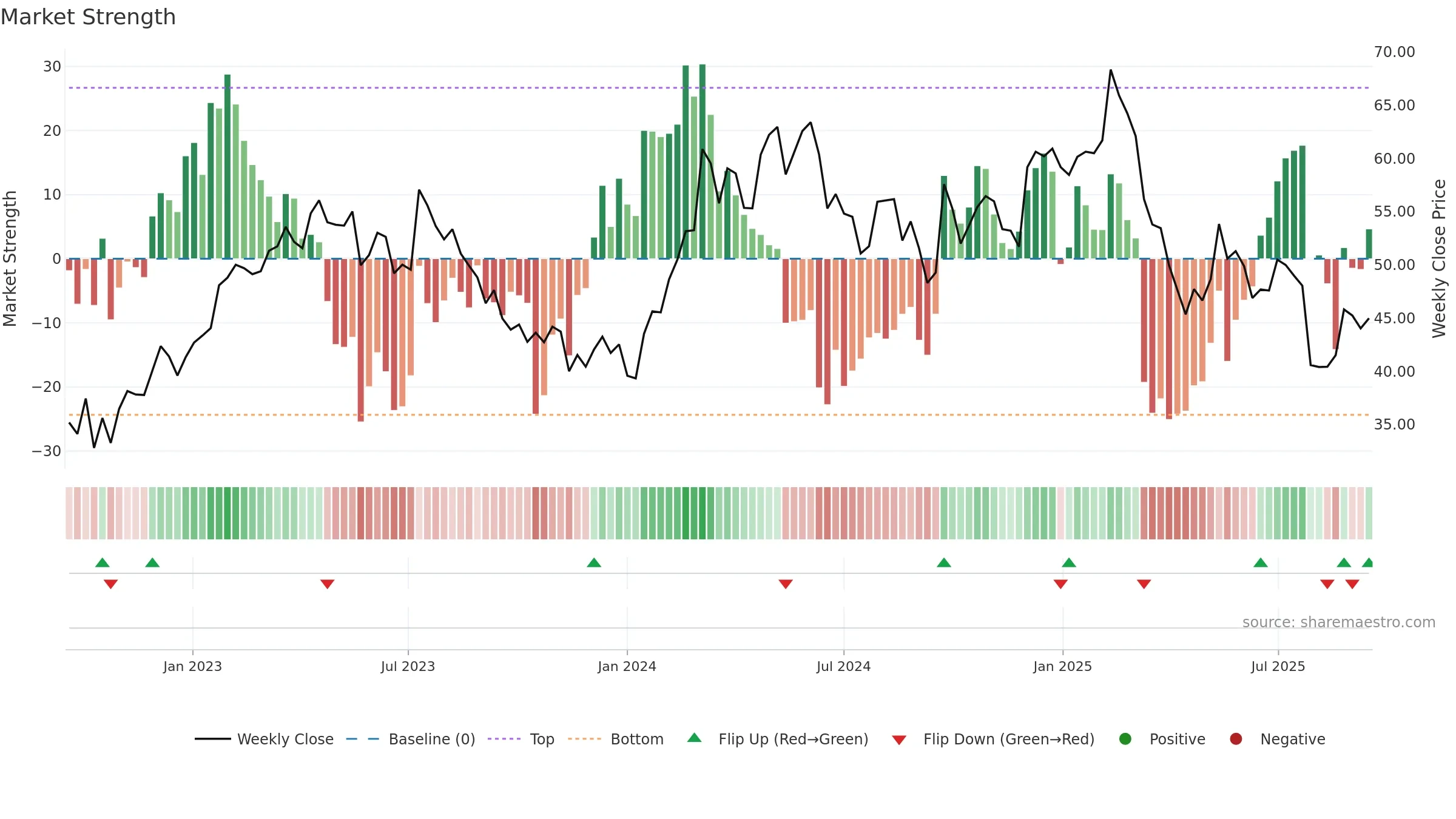
Task: Click the Market Strength chart title
Action: coord(88,17)
